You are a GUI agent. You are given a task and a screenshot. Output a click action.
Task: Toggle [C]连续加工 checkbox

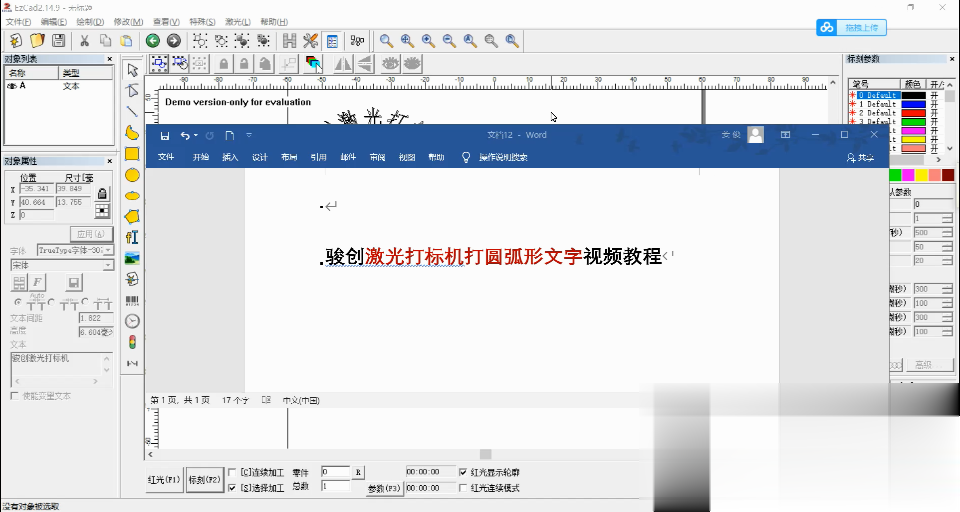click(x=232, y=472)
